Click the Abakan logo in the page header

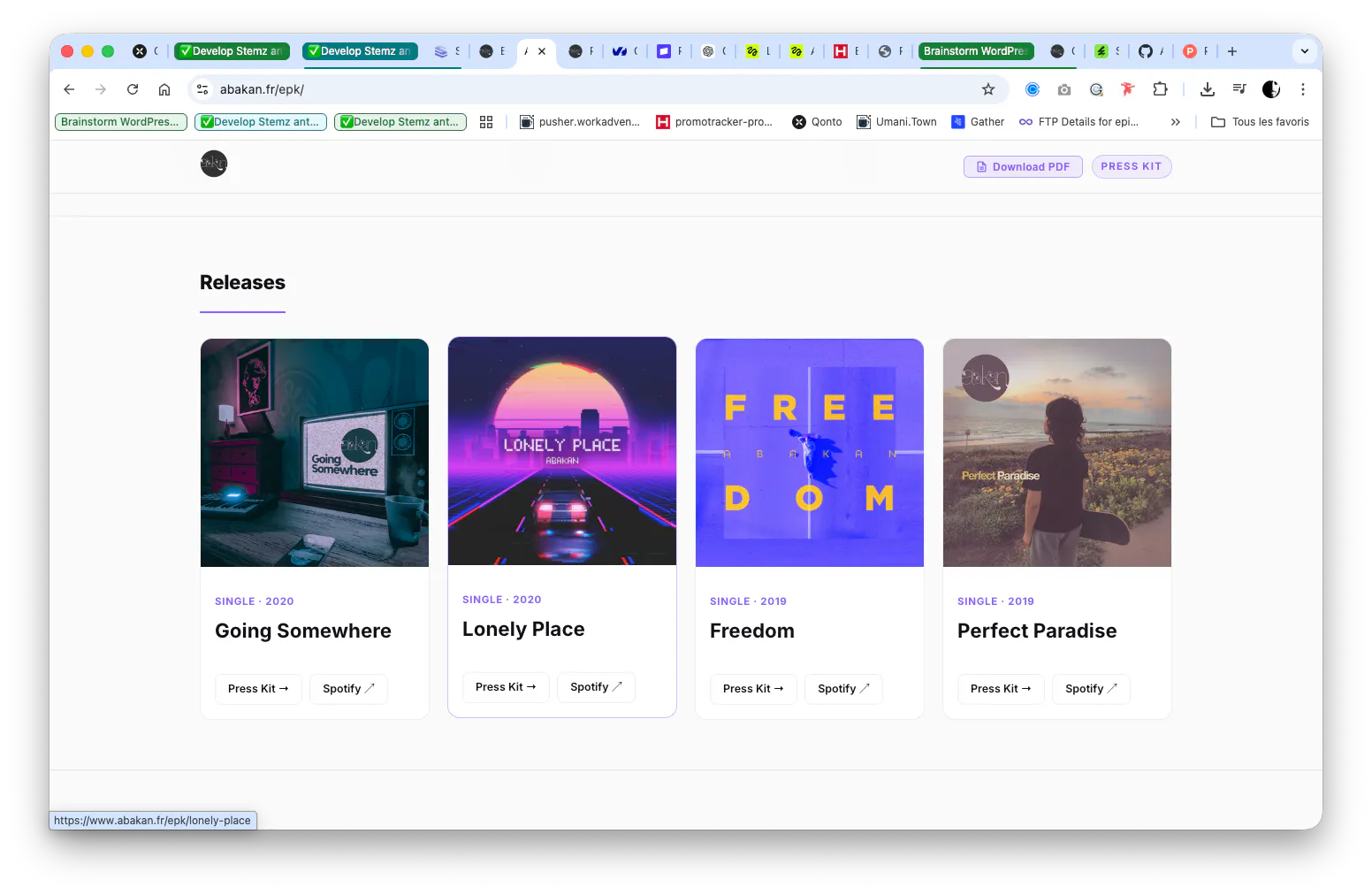pyautogui.click(x=214, y=164)
